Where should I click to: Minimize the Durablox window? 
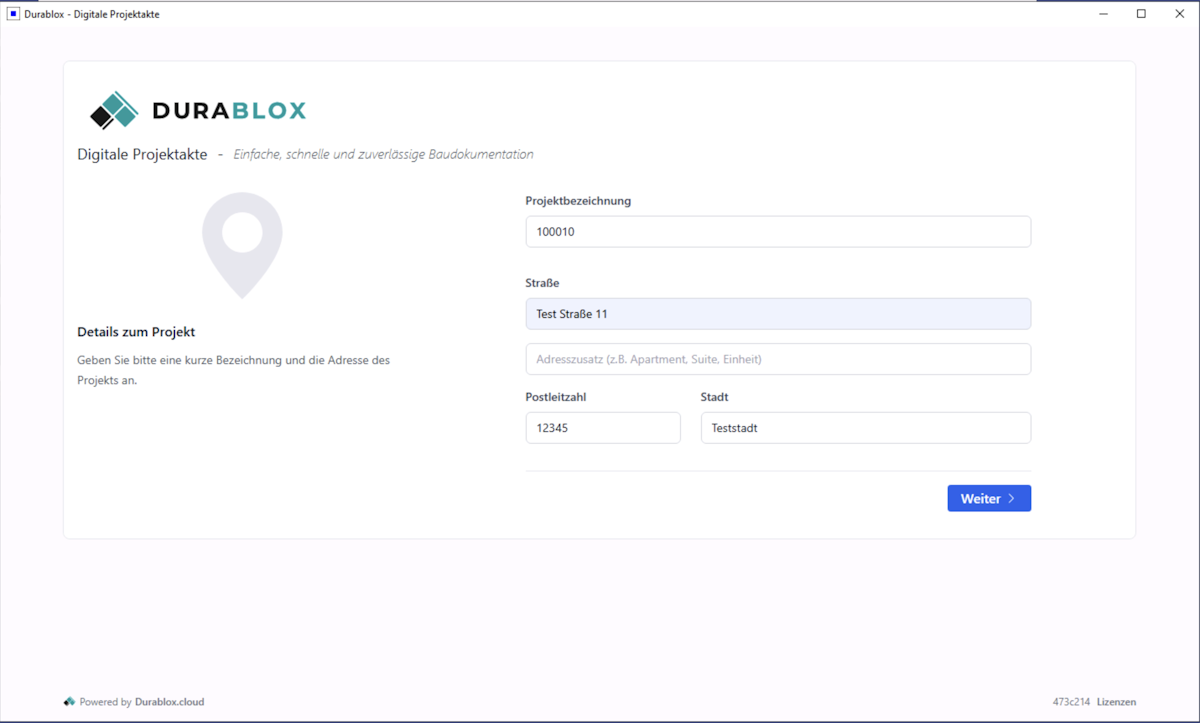pos(1104,14)
